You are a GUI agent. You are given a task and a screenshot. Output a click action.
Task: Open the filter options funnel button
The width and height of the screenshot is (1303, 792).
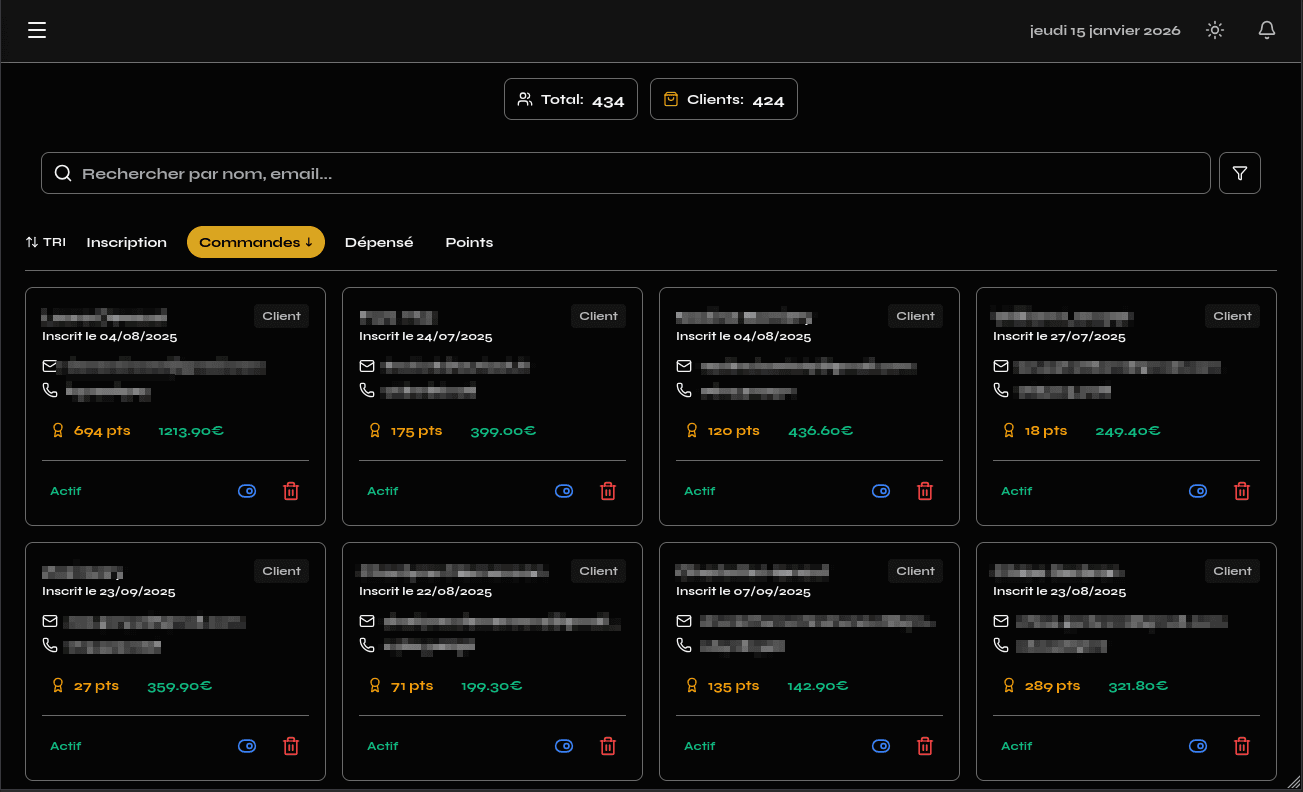tap(1240, 173)
